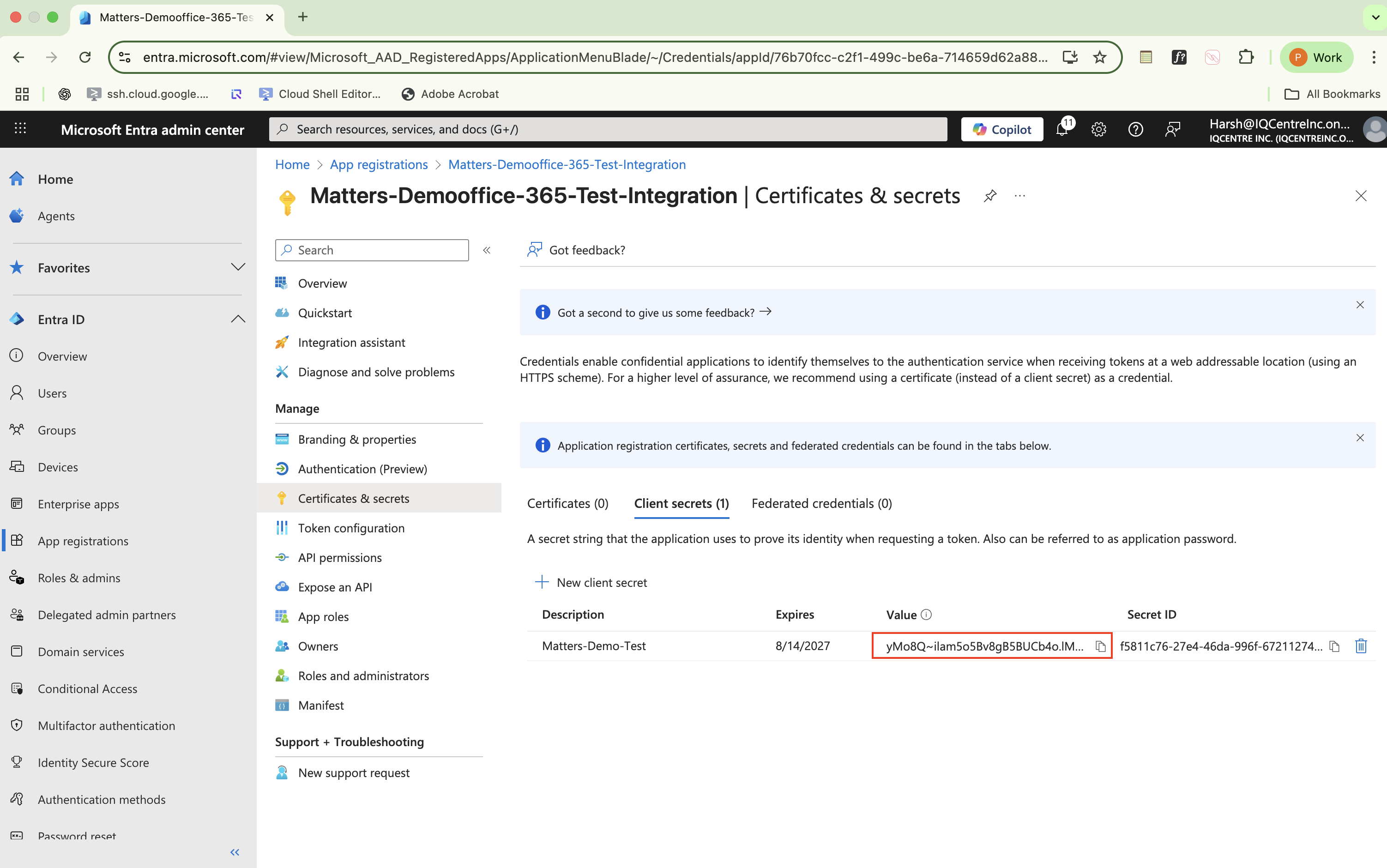Open the Chrome extensions puzzle icon
Screen dimensions: 1387x868
[x=1246, y=57]
